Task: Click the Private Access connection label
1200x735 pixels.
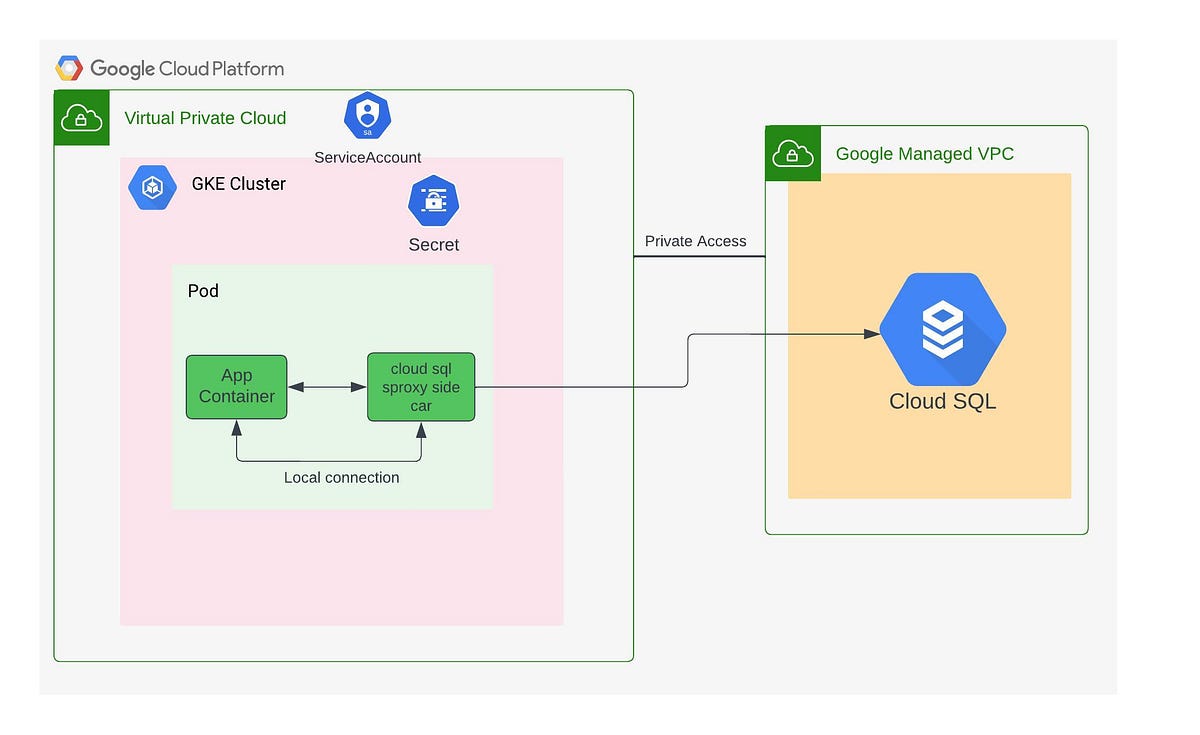Action: point(696,241)
